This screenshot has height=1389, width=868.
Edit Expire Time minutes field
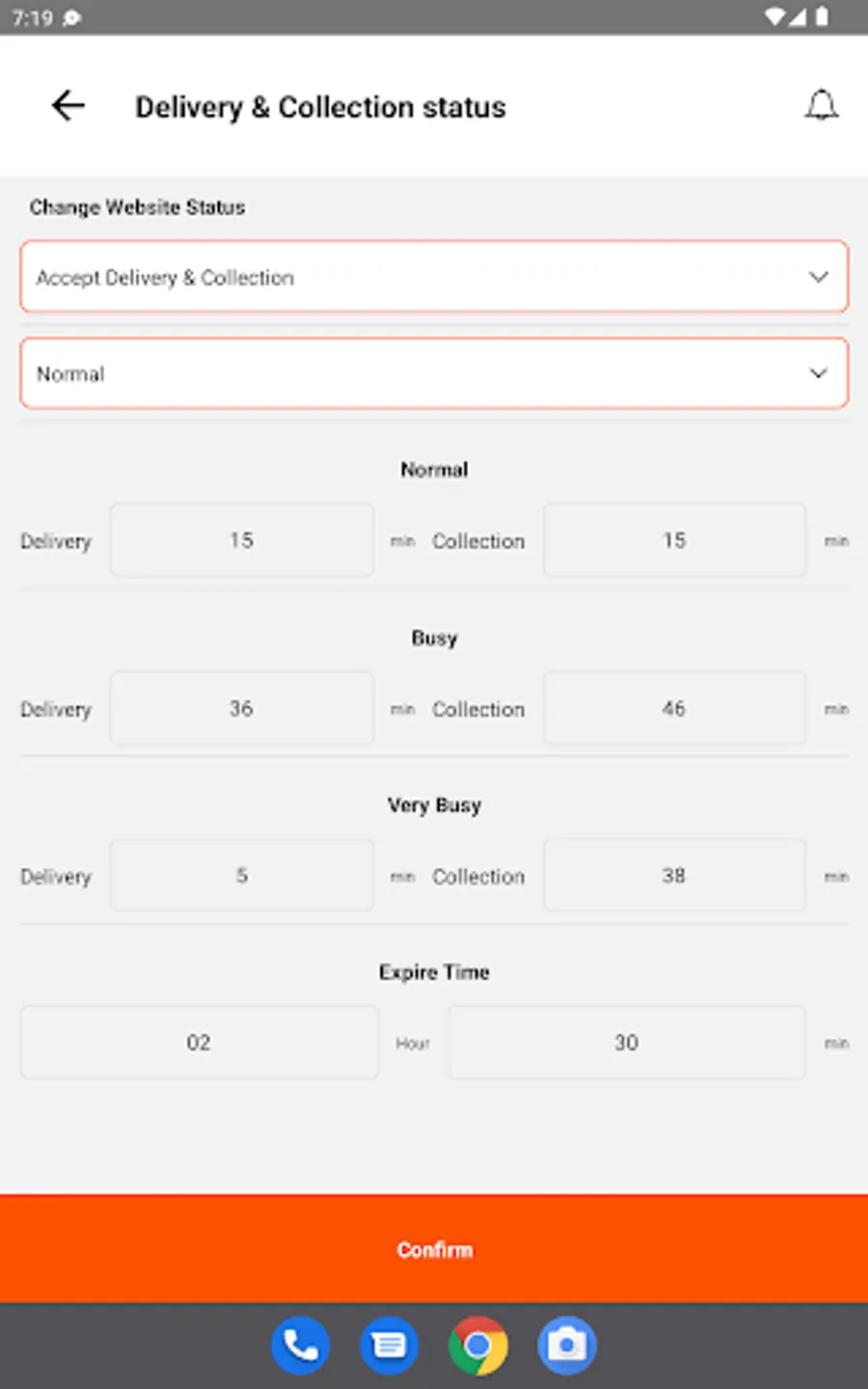[x=626, y=1043]
